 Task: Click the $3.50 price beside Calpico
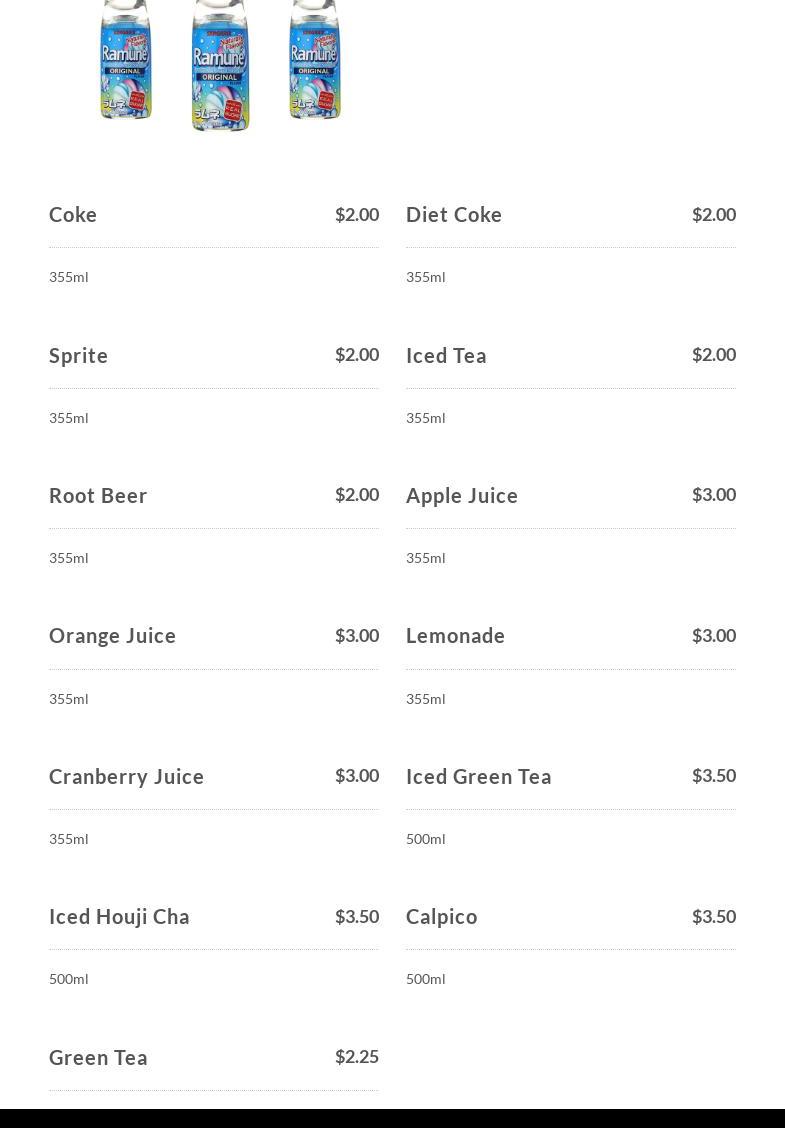[714, 916]
